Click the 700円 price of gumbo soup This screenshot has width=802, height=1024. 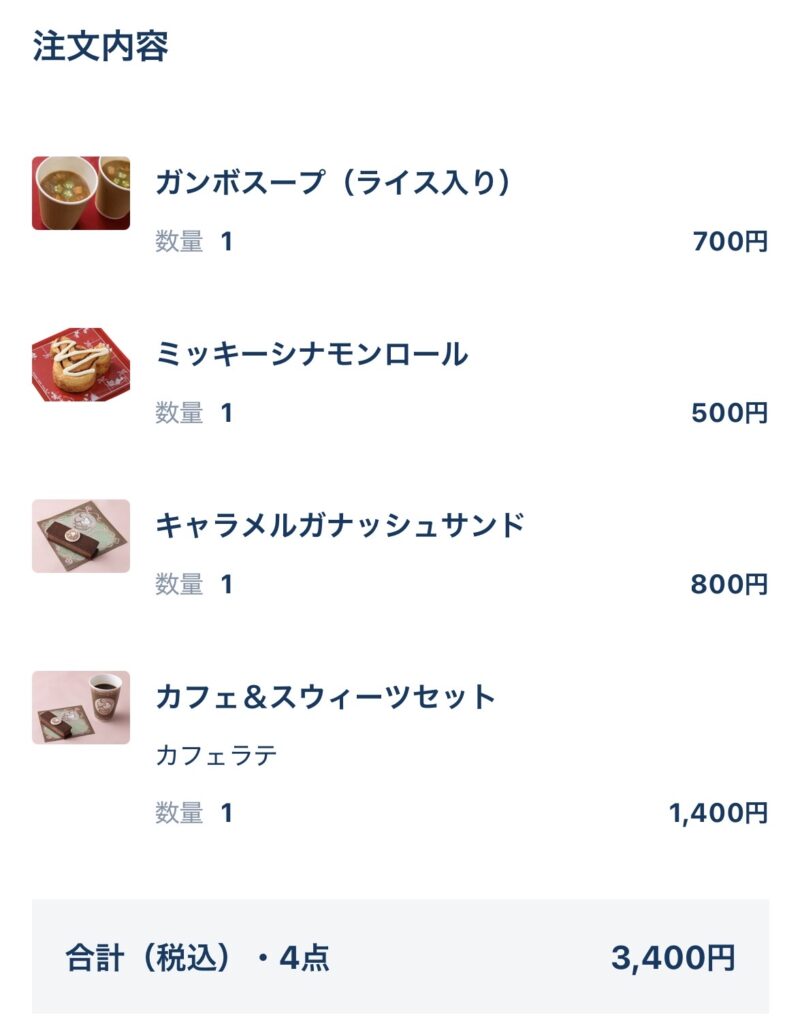[730, 242]
